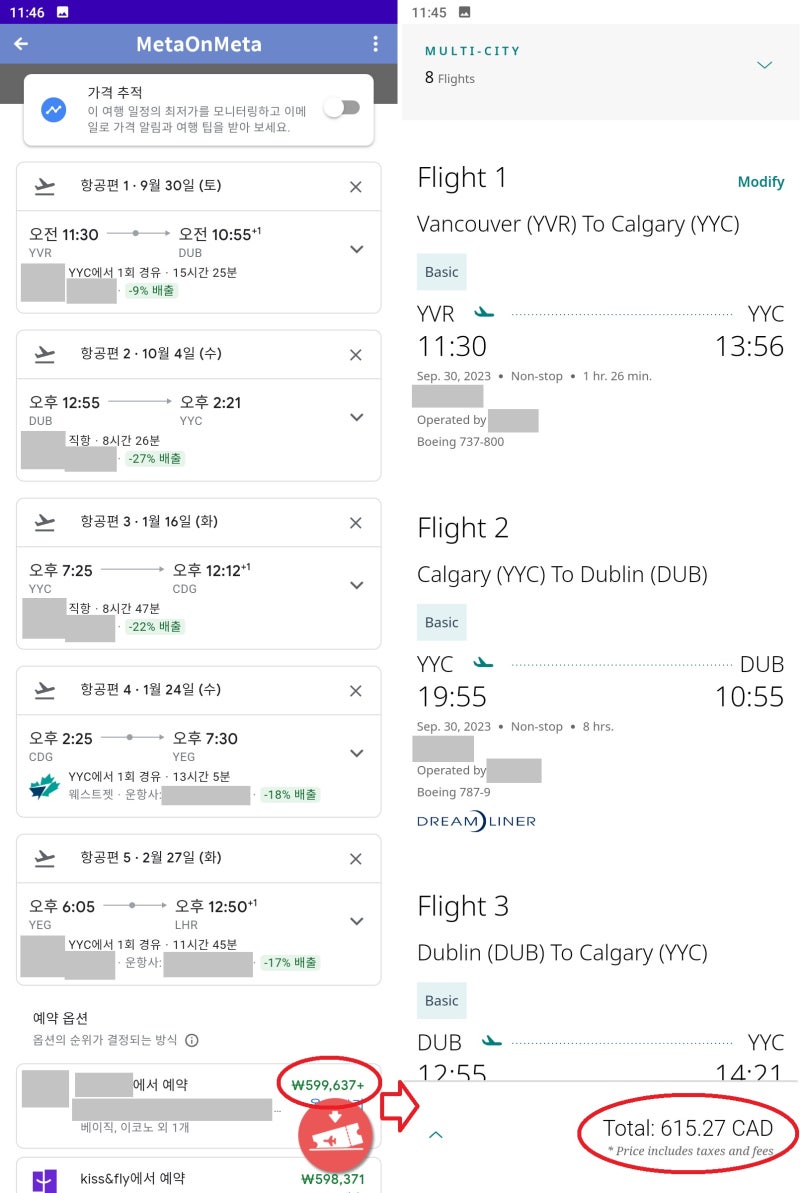
Task: Remove flight 5 with its X icon
Action: 355,859
